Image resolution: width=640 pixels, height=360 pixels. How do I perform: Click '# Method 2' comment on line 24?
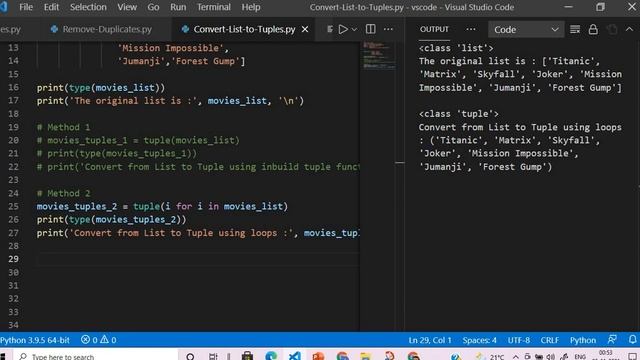[x=63, y=193]
